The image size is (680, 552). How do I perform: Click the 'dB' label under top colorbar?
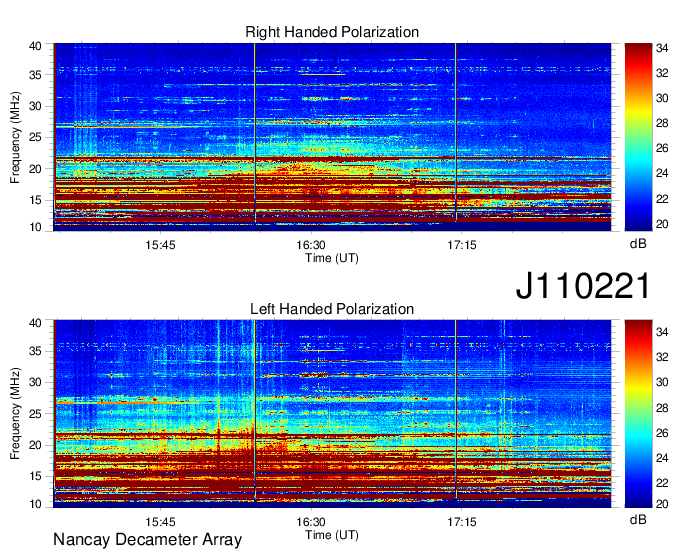pos(638,244)
